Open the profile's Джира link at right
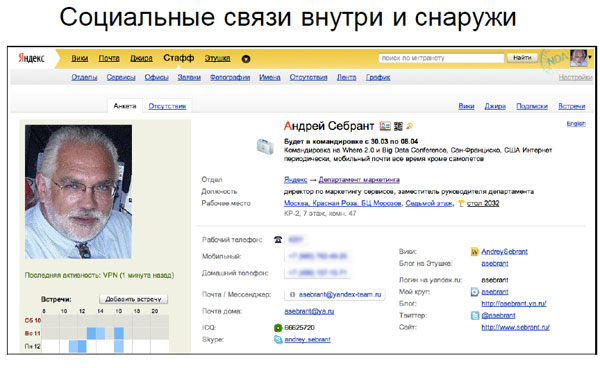The image size is (600, 368). pyautogui.click(x=495, y=106)
